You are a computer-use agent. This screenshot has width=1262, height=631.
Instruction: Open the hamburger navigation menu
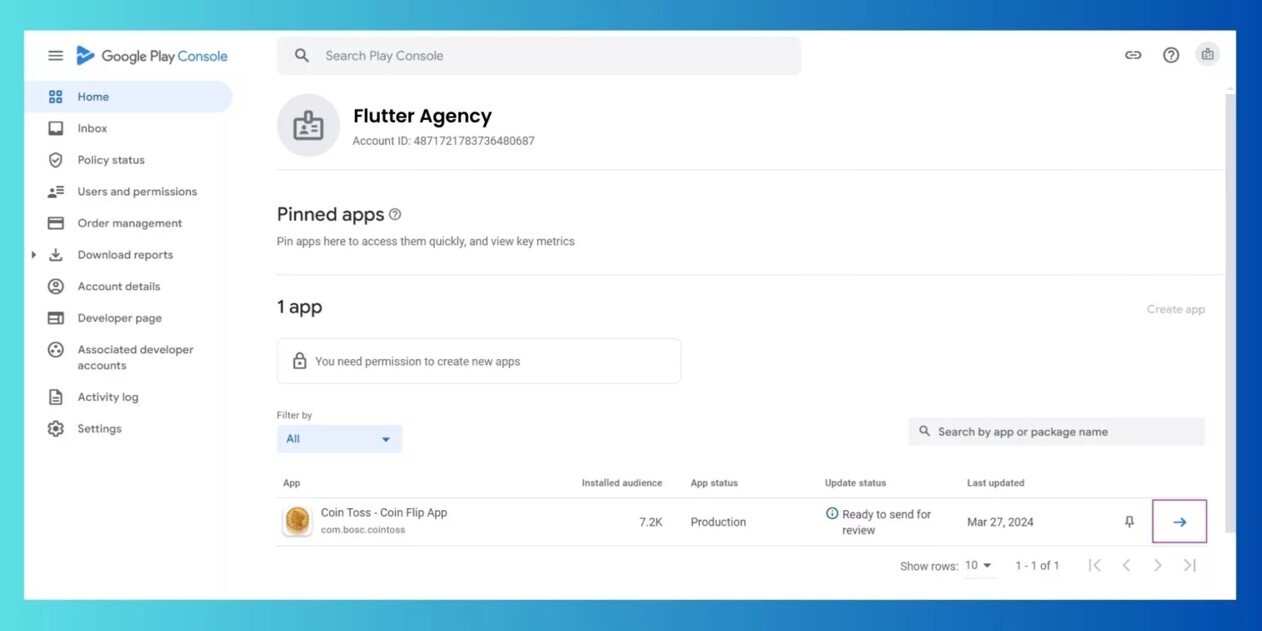tap(55, 56)
